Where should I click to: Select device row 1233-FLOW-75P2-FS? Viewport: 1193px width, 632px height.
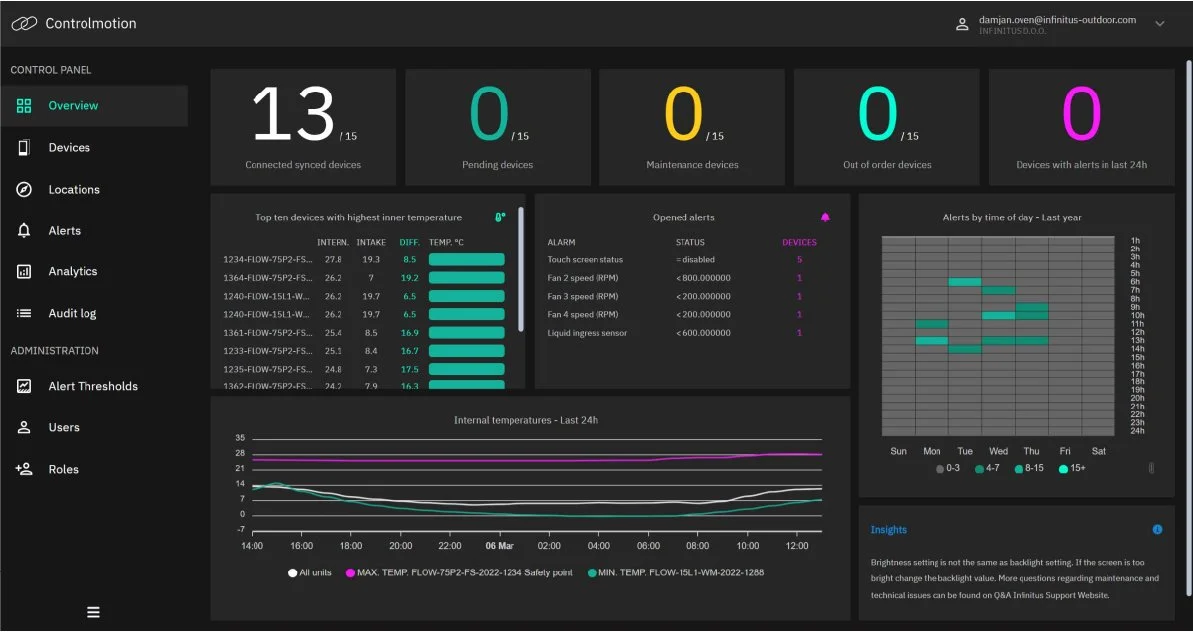(364, 351)
